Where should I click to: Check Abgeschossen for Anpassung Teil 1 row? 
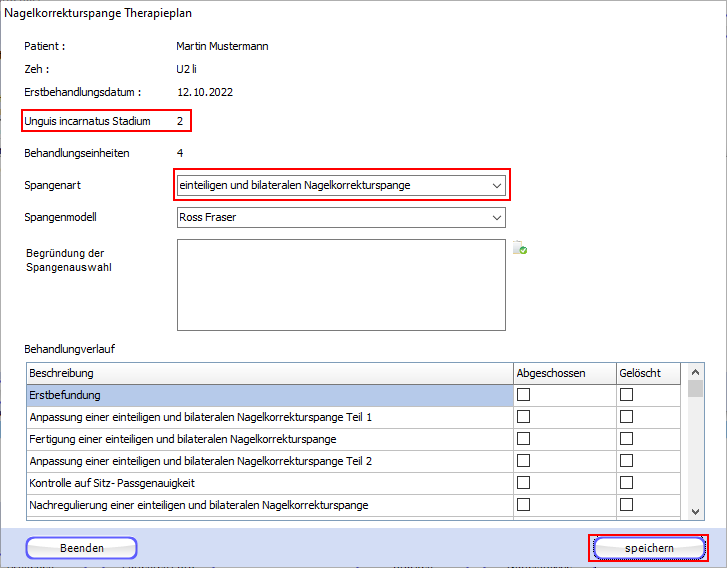pyautogui.click(x=523, y=417)
